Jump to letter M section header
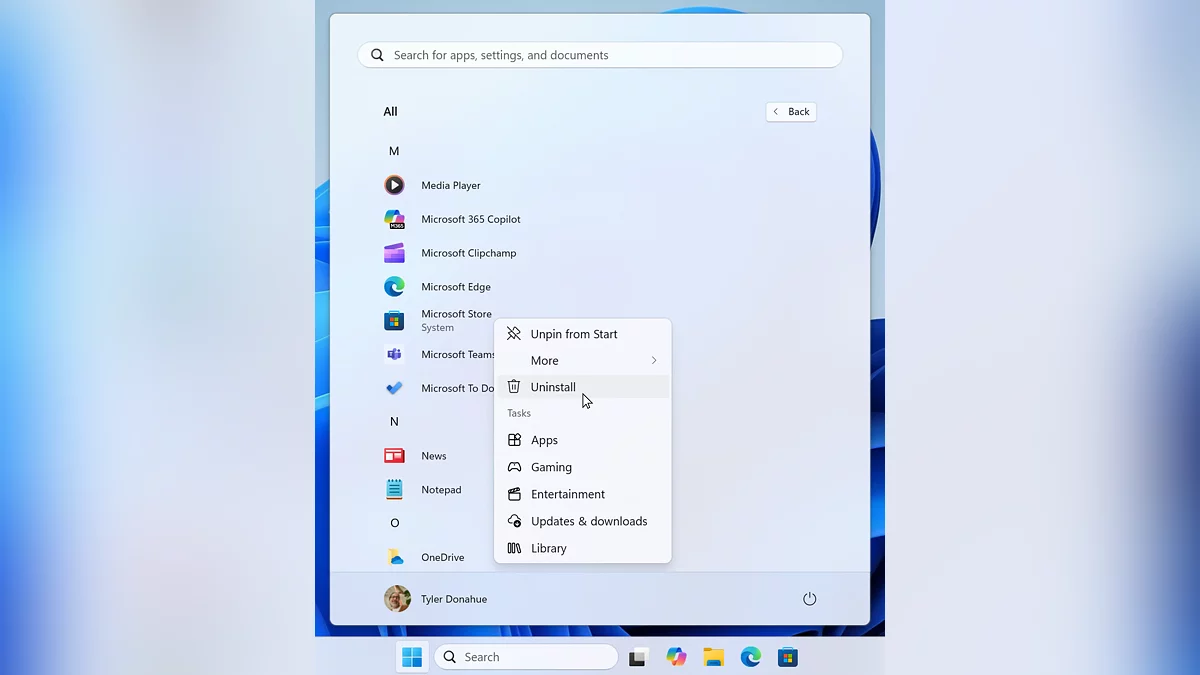Screen dimensions: 1200x675 point(394,151)
